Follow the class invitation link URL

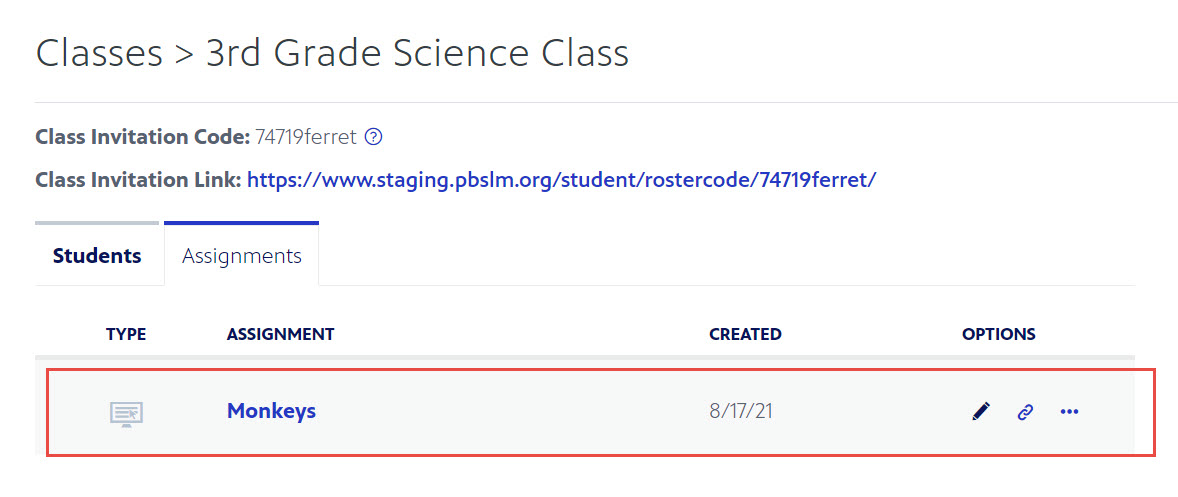coord(561,180)
